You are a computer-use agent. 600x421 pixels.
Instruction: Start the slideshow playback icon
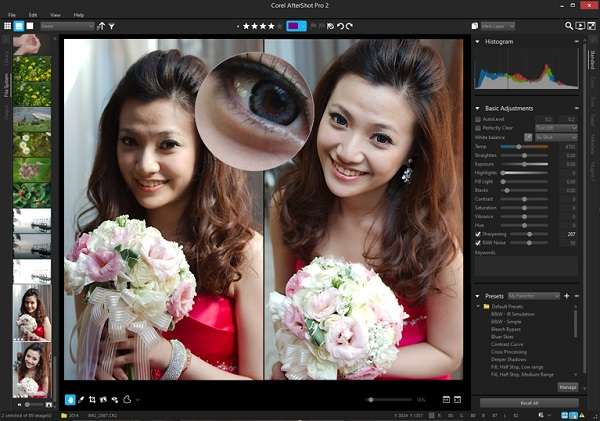tap(580, 26)
